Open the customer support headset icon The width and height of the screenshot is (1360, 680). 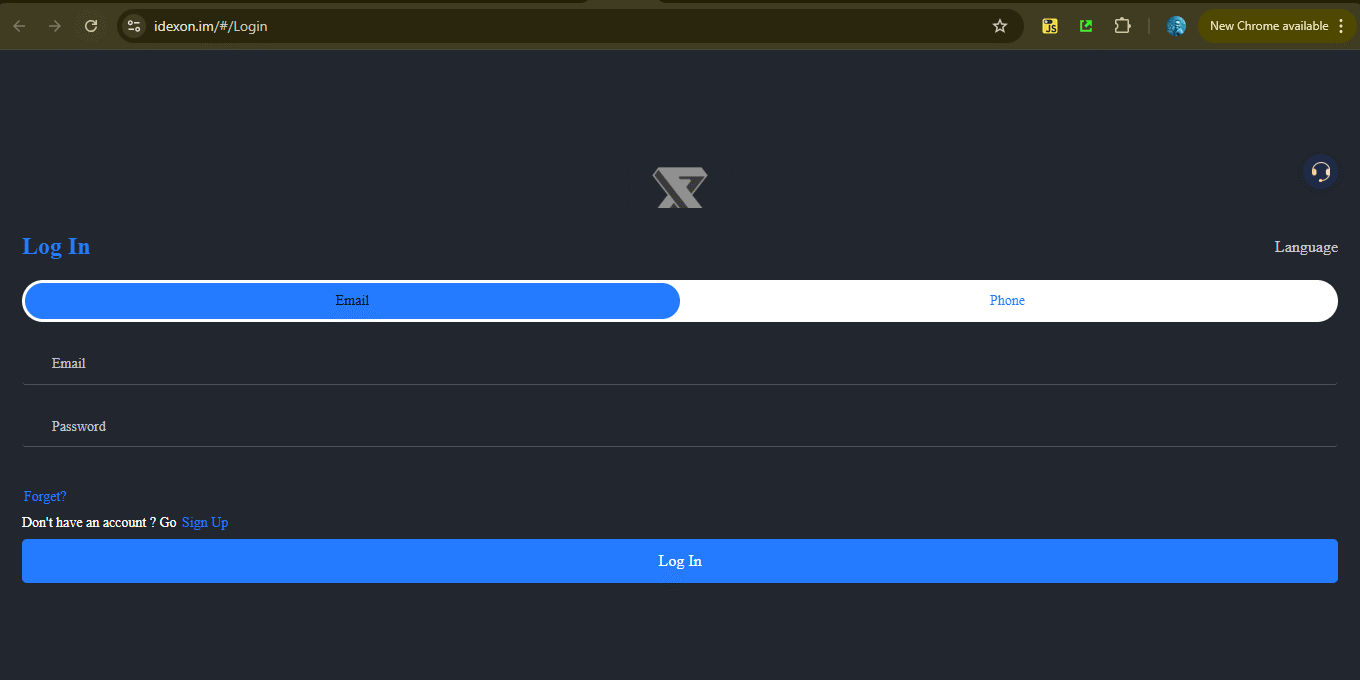pos(1320,172)
